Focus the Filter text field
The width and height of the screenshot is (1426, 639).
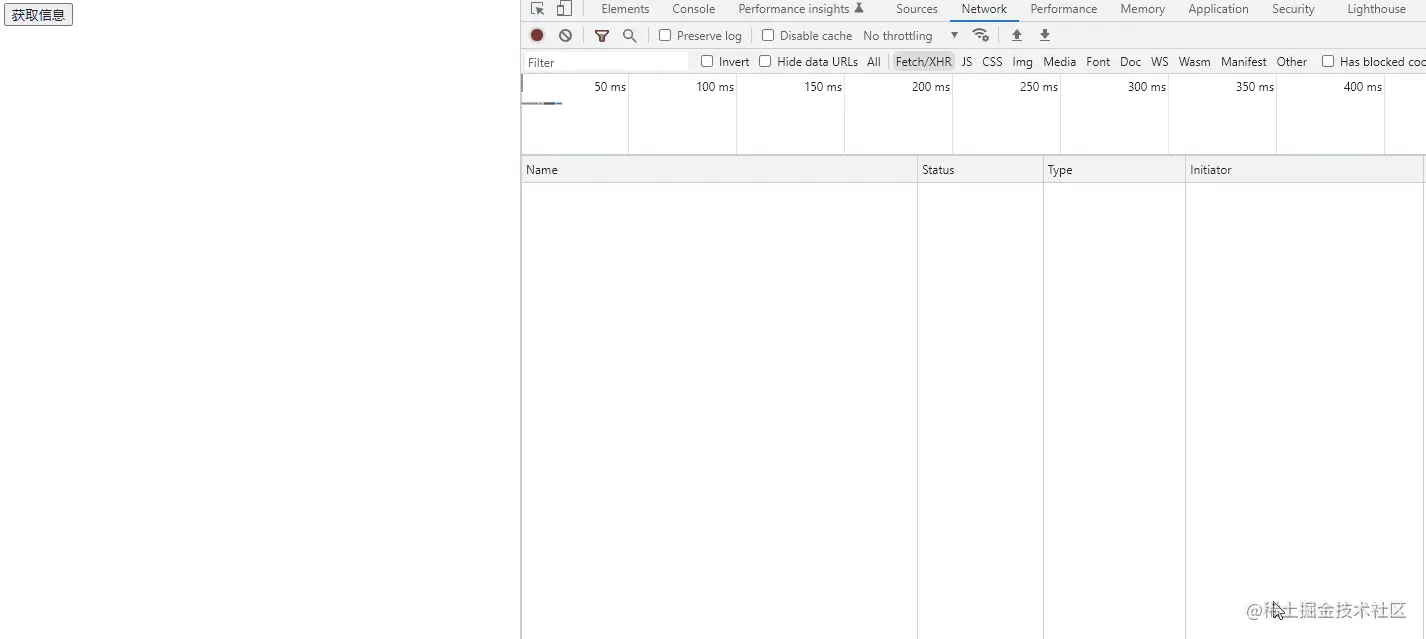point(606,62)
